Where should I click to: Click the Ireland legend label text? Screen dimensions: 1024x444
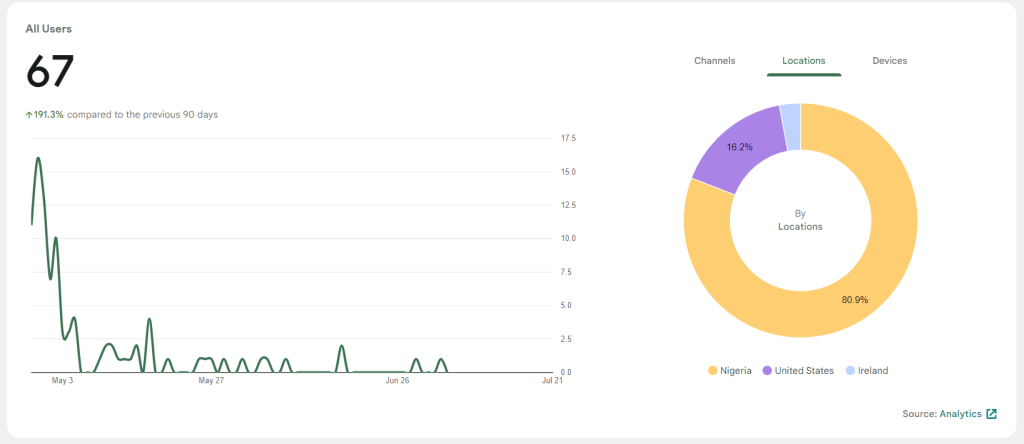point(873,371)
